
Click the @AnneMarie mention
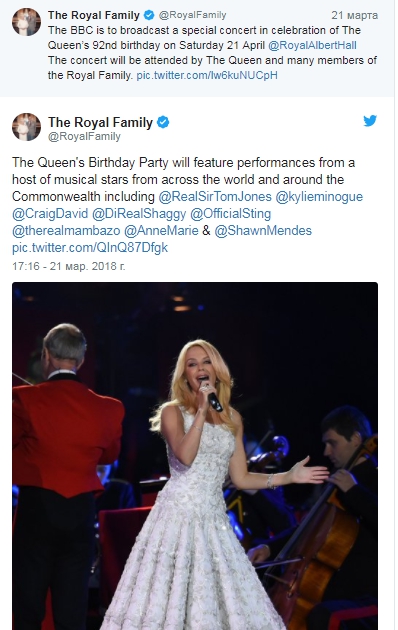[x=161, y=231]
